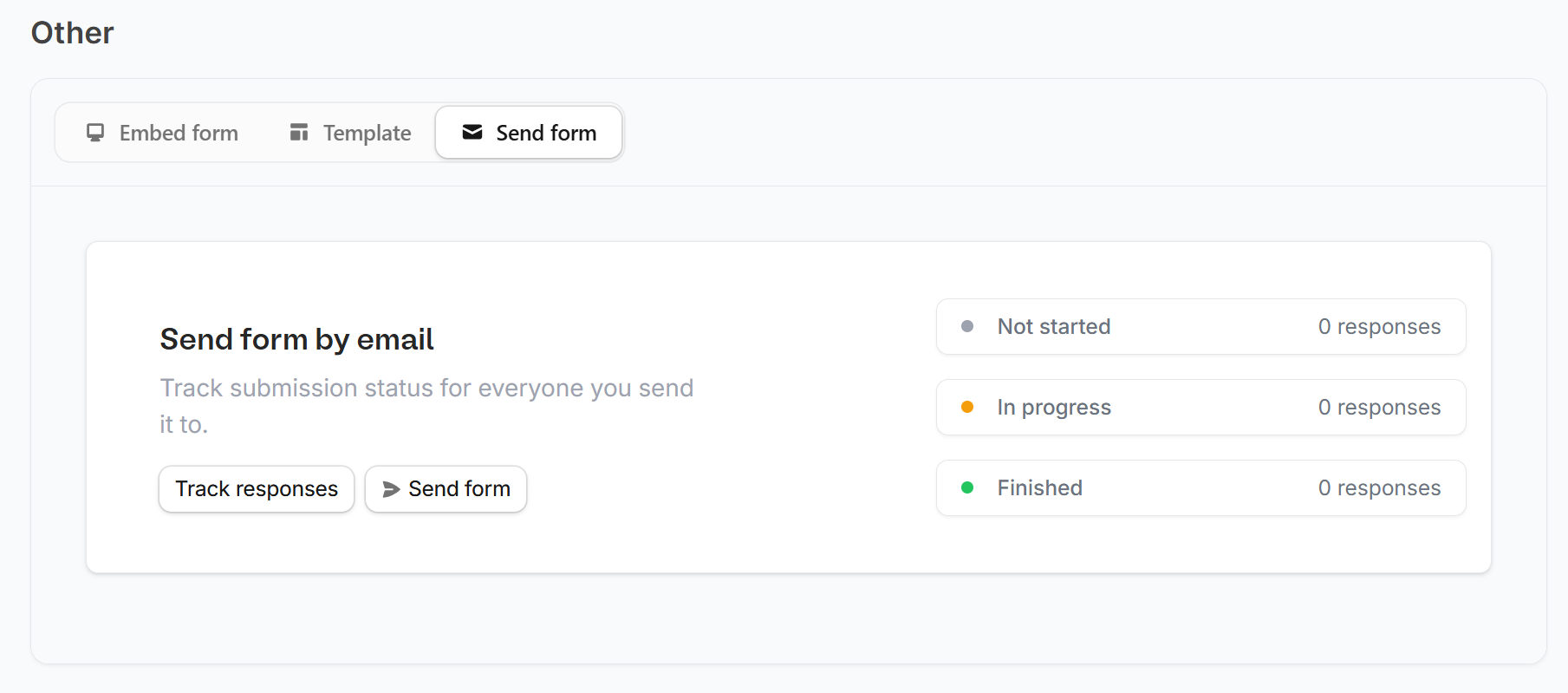Click the 'Send form by email' heading
The height and width of the screenshot is (693, 1568).
pyautogui.click(x=296, y=339)
